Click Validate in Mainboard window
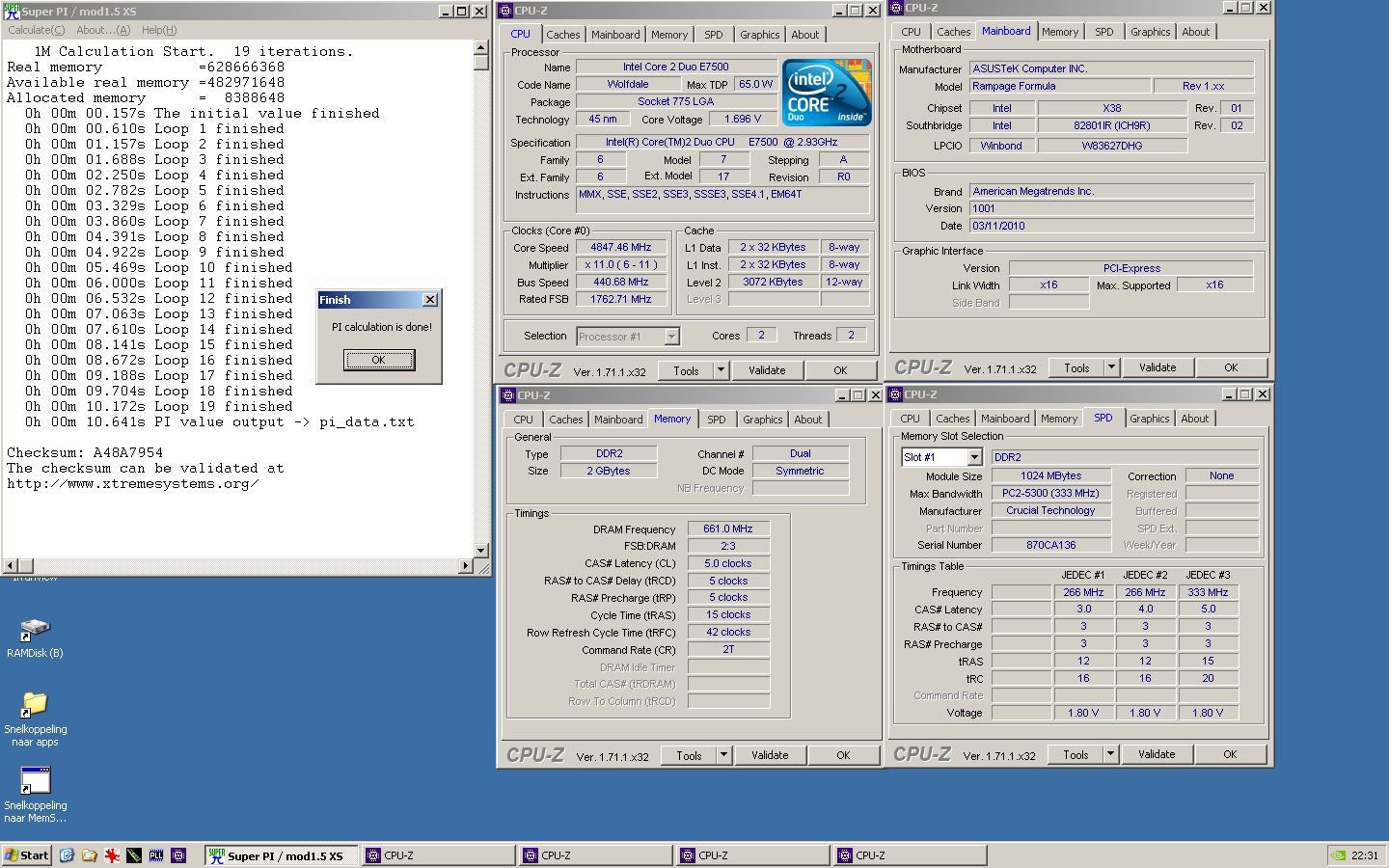 coord(1157,367)
